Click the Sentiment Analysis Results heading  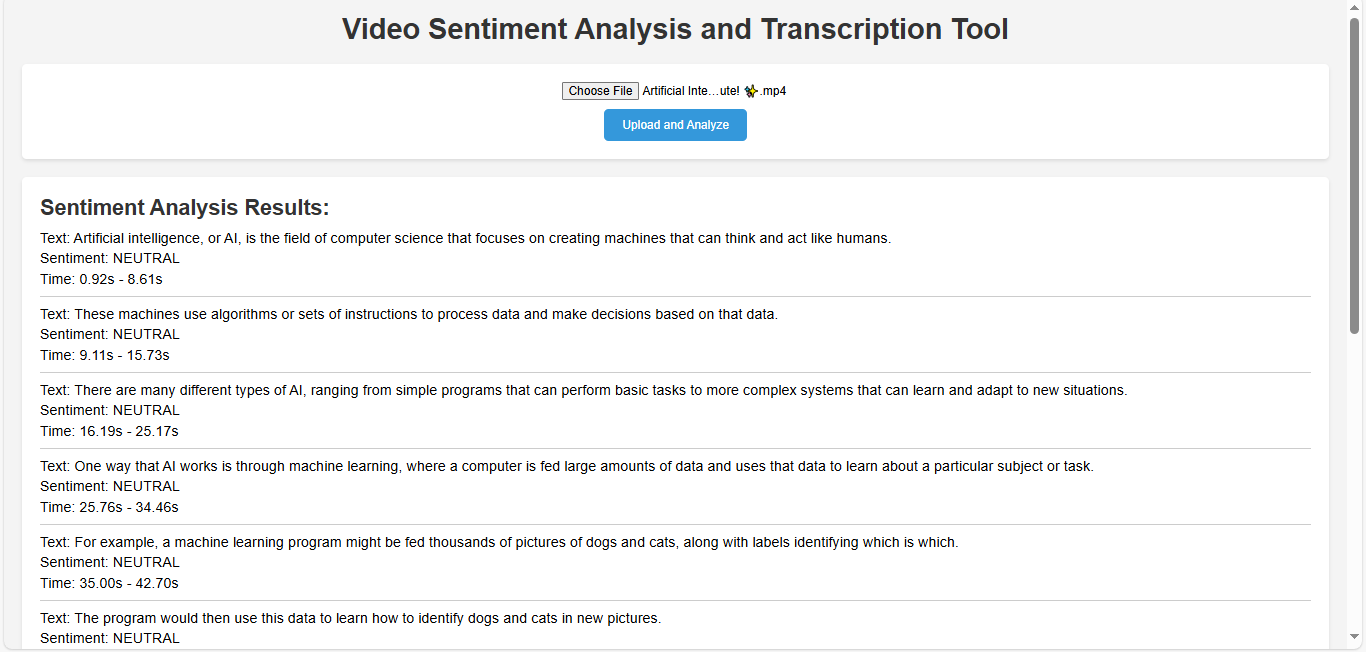(184, 208)
